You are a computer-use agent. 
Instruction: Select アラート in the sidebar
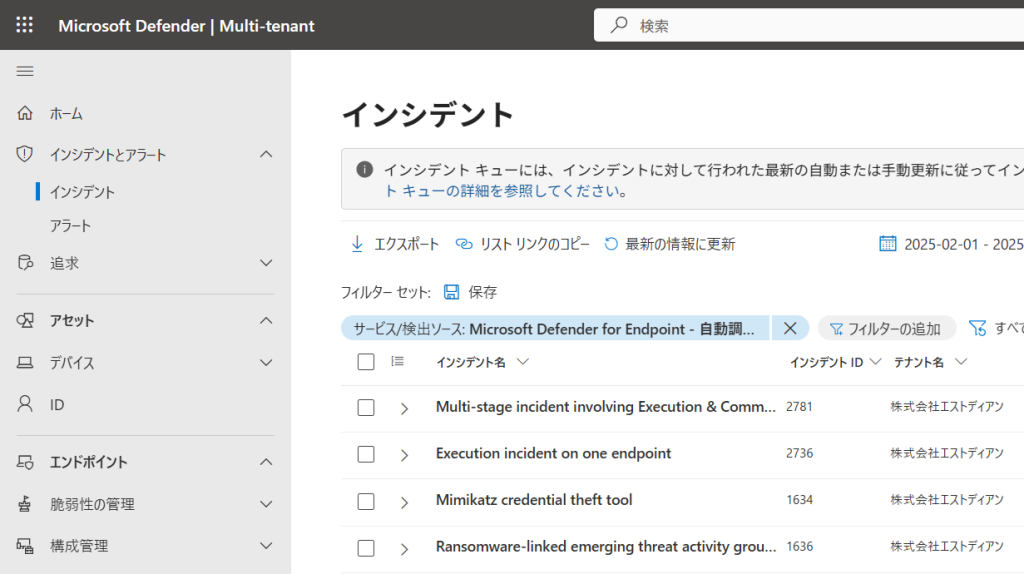(x=71, y=226)
